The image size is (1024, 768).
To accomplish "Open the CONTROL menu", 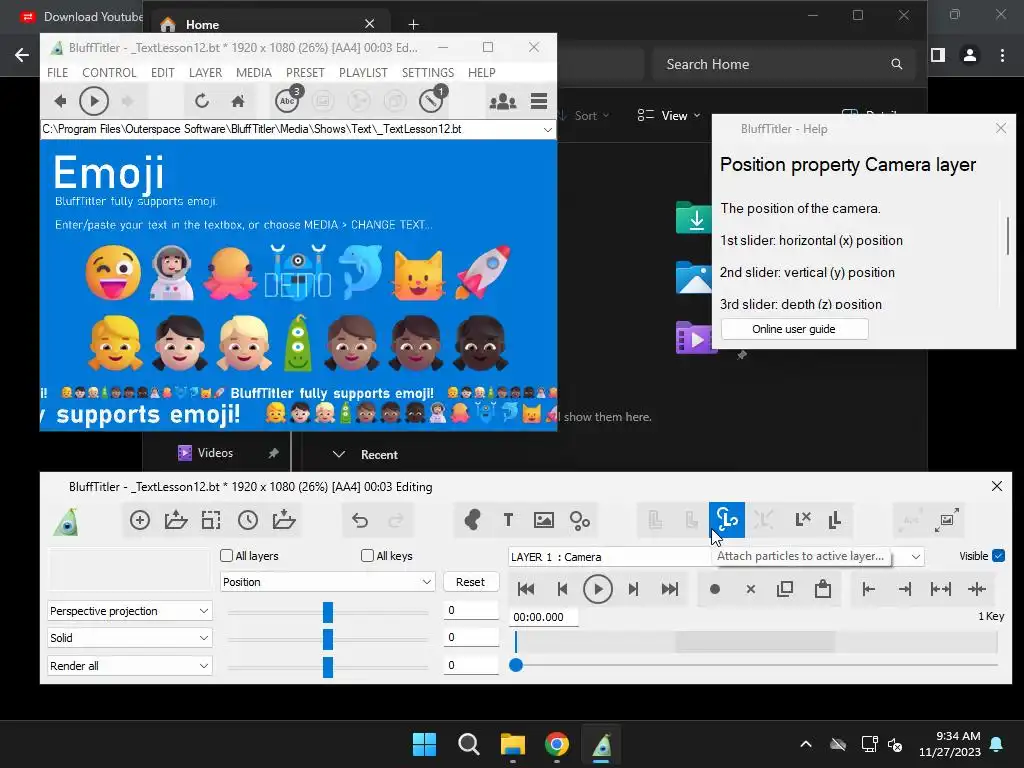I will pyautogui.click(x=109, y=72).
